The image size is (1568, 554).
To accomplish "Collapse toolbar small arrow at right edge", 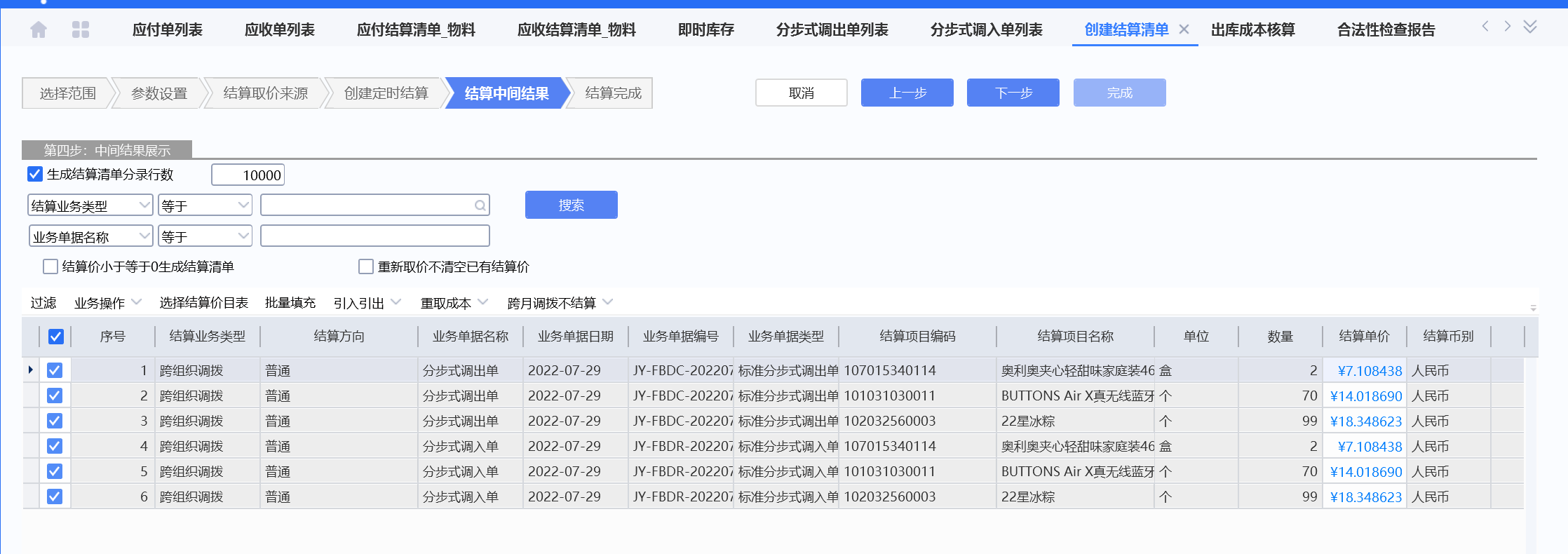I will tap(1533, 309).
